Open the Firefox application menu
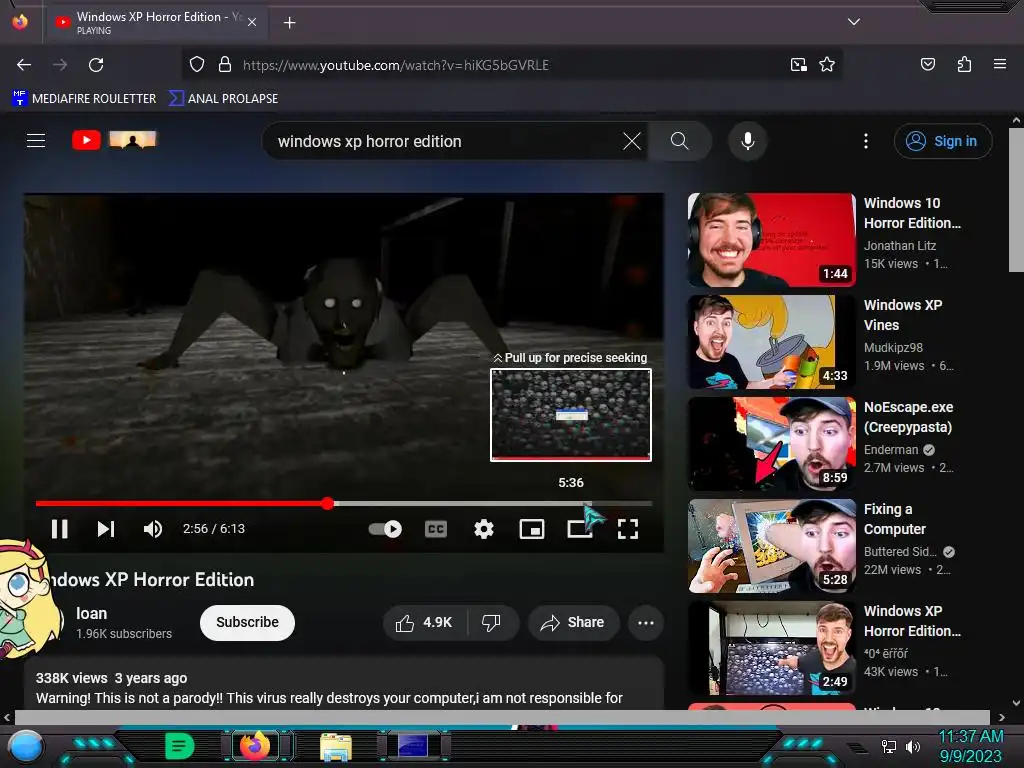1024x768 pixels. click(999, 65)
